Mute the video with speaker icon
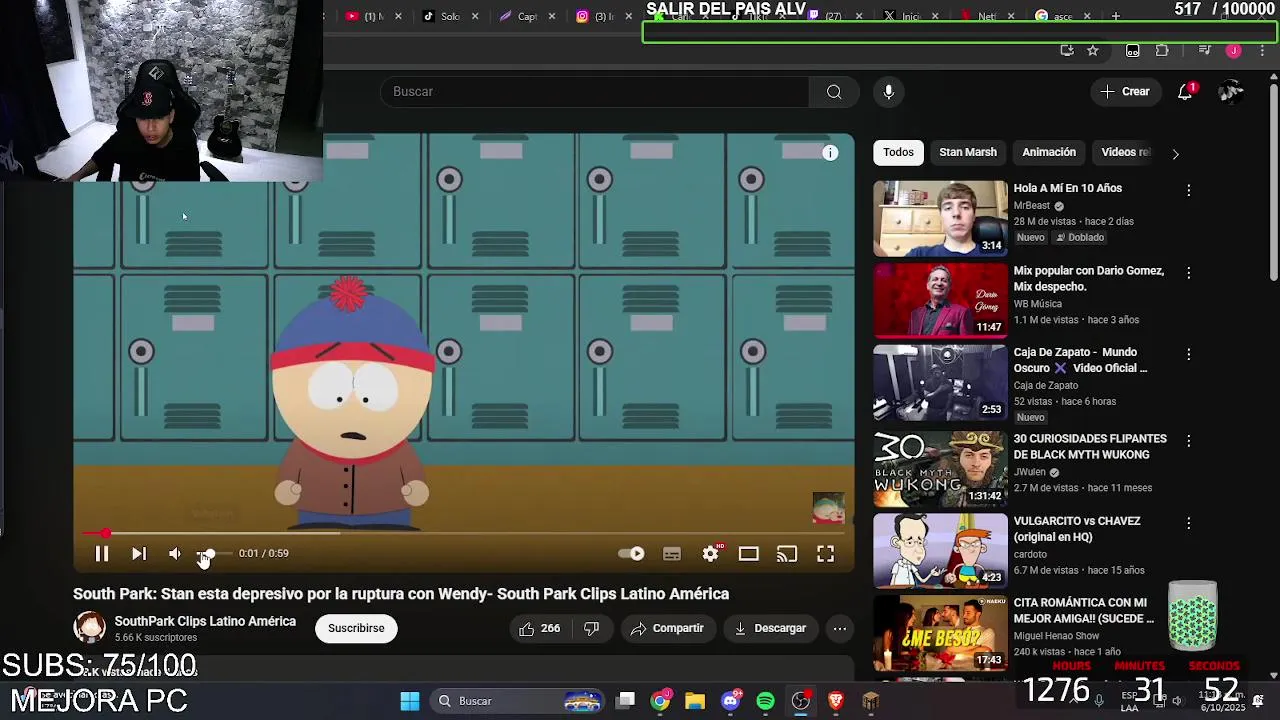 [175, 553]
